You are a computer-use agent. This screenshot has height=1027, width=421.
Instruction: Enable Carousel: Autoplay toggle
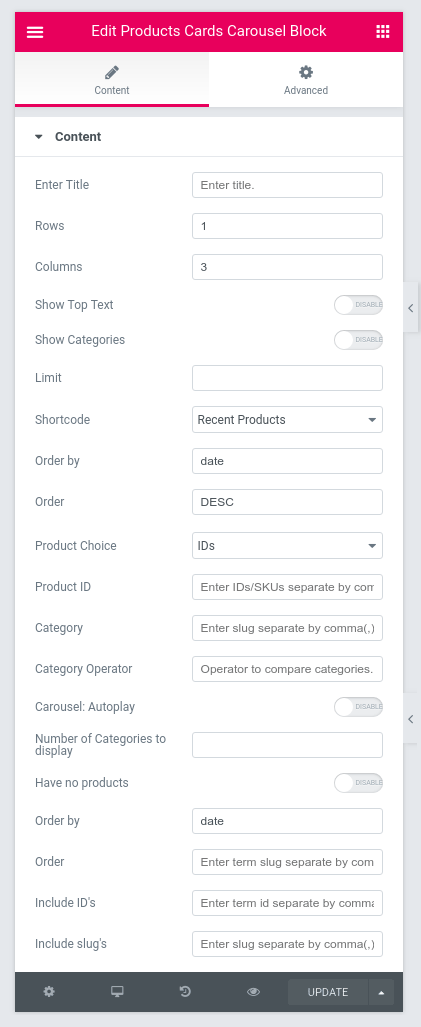(x=358, y=707)
